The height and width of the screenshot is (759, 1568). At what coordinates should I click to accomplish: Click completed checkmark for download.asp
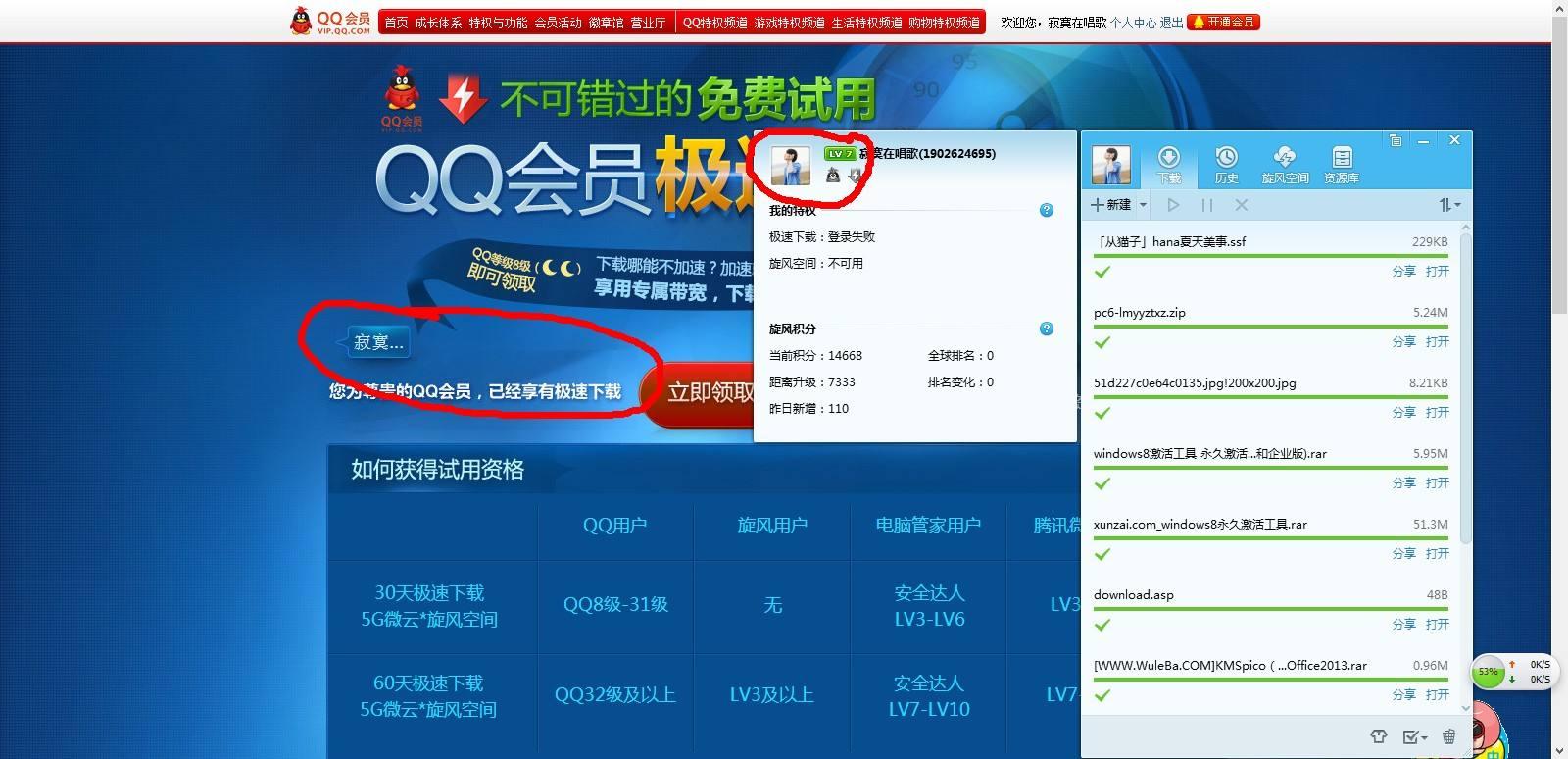click(x=1102, y=625)
